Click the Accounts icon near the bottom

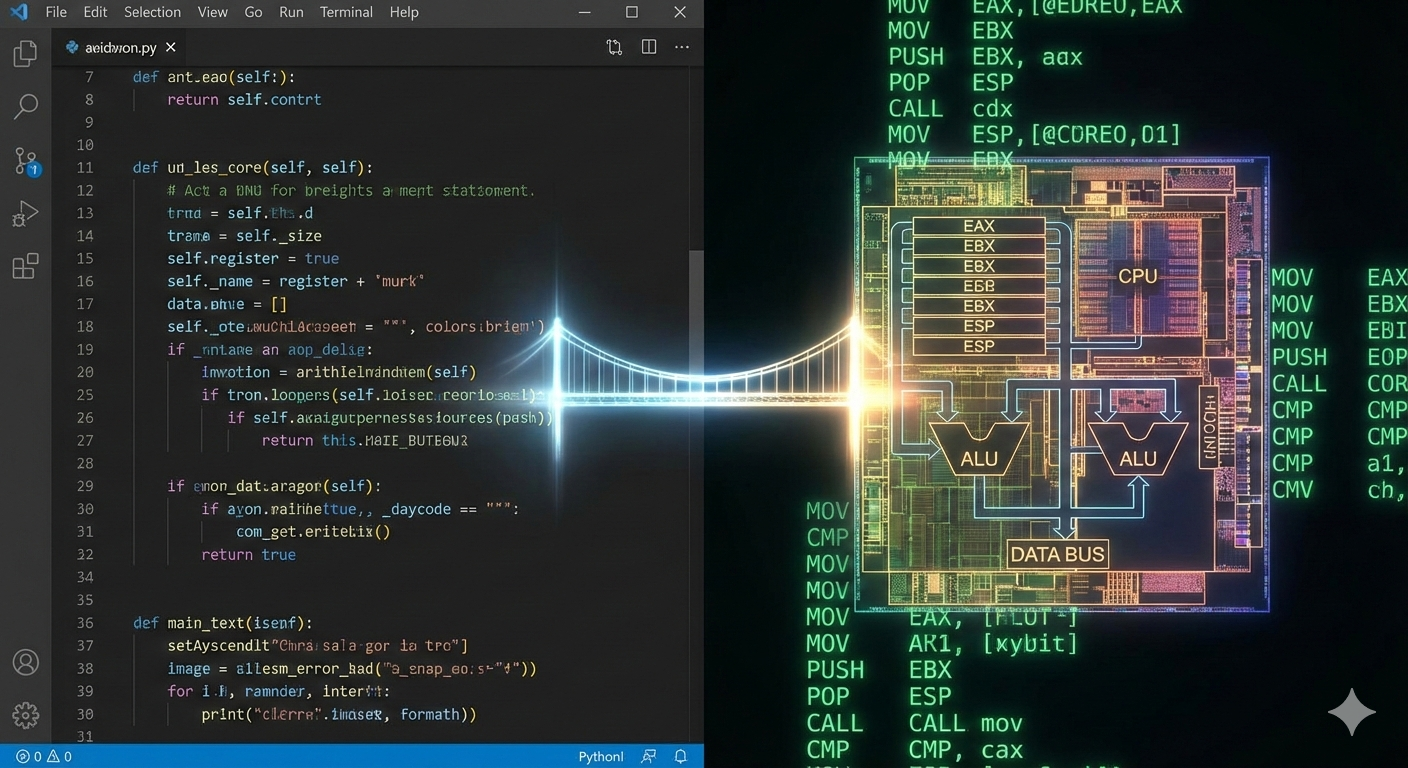[x=25, y=662]
